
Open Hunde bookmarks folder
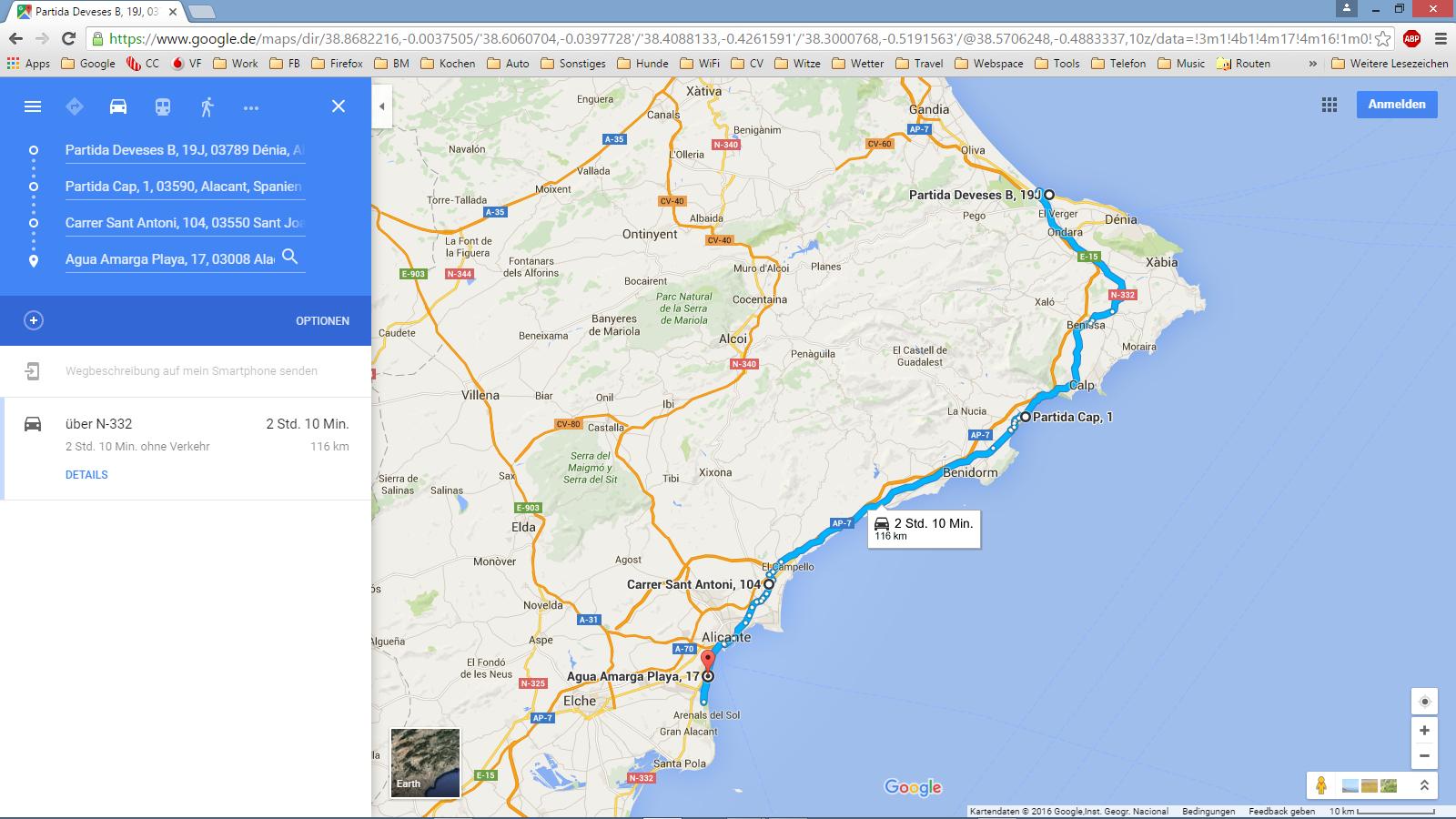(x=642, y=64)
